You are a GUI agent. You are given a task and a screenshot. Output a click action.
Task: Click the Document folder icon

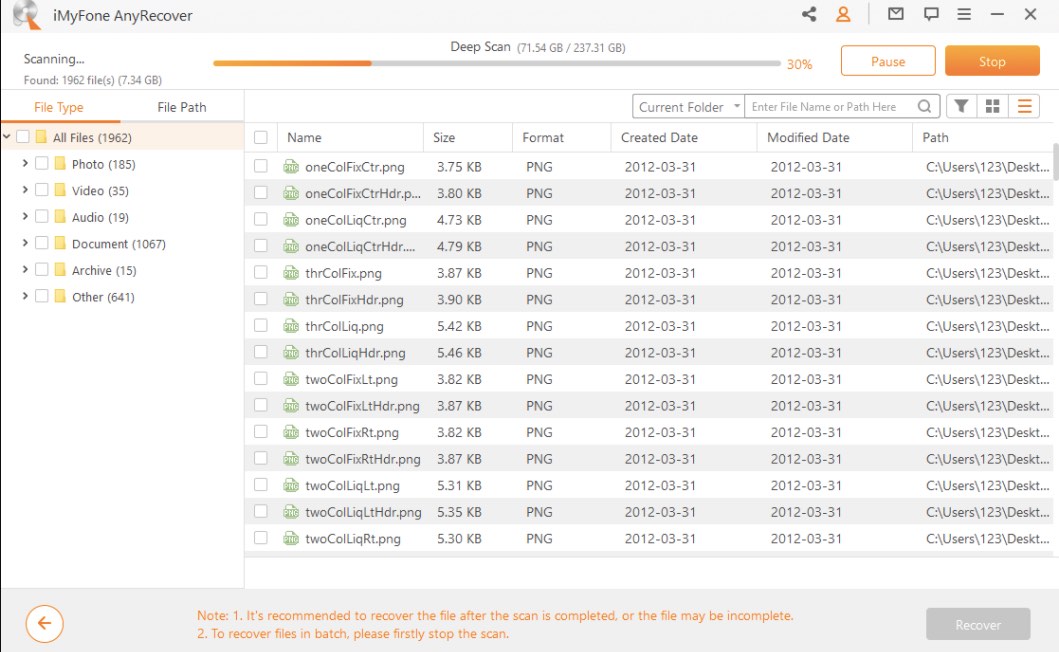60,243
